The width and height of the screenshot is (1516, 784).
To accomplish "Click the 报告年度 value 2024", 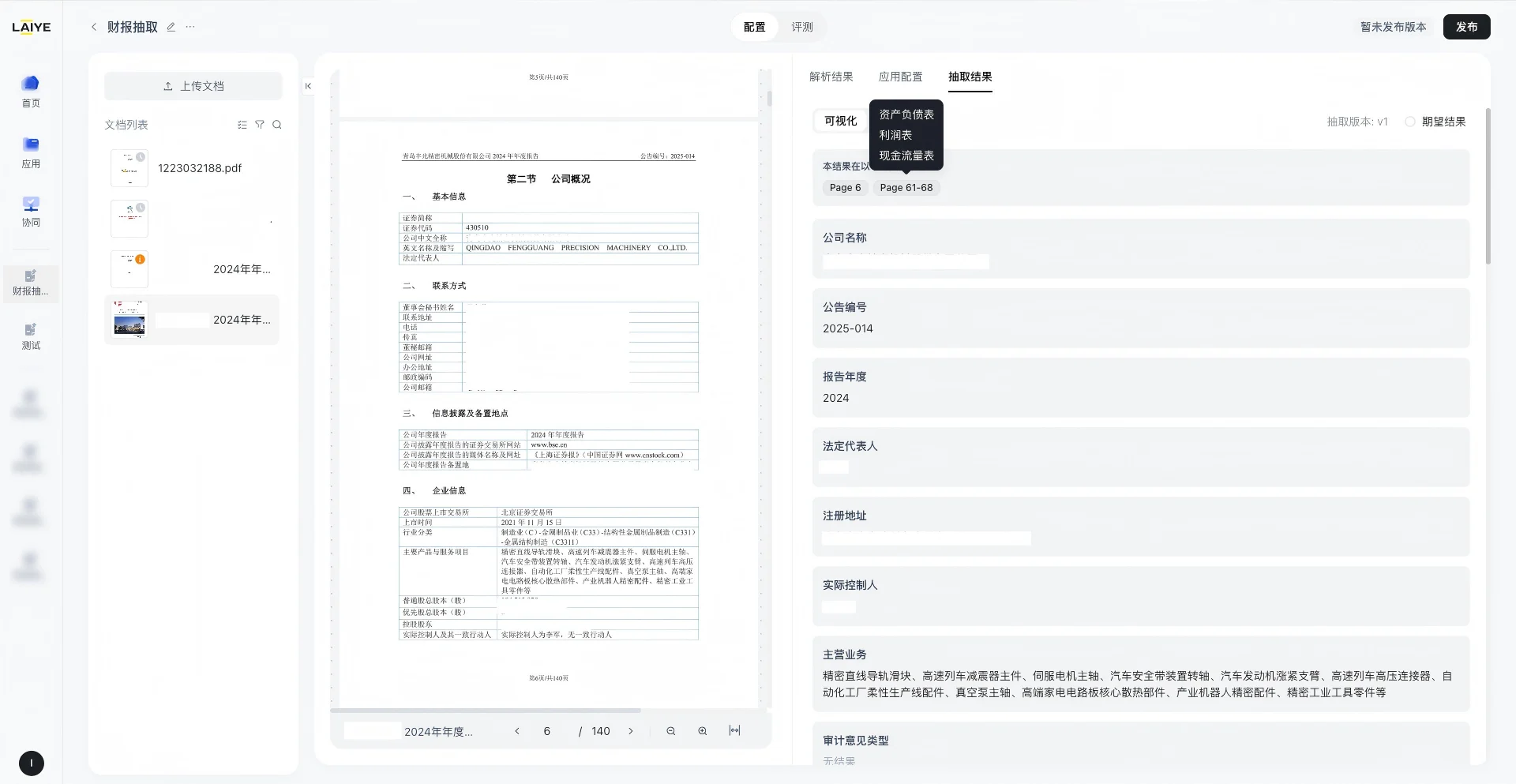I will point(836,398).
